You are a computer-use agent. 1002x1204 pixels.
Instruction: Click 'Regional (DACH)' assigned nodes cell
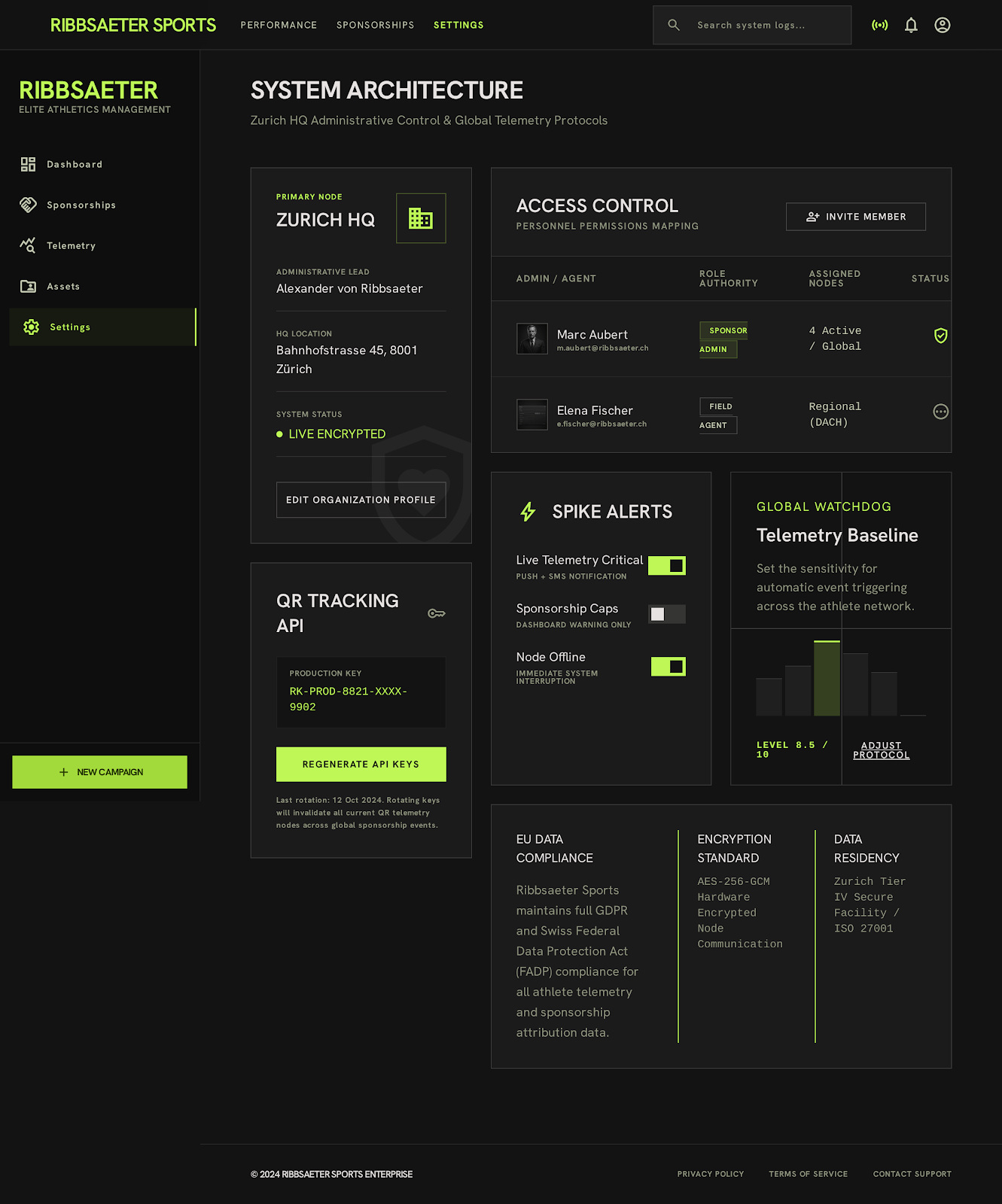coord(836,415)
